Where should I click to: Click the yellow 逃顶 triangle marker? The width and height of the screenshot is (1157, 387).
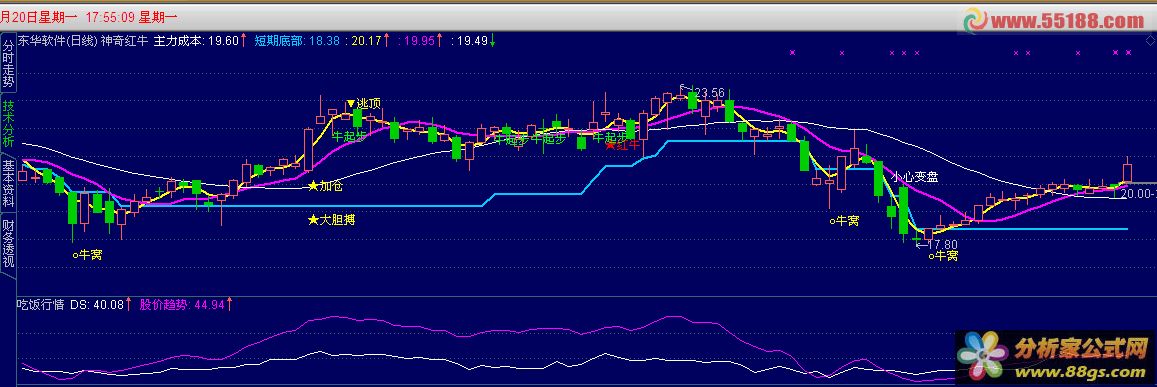(364, 104)
